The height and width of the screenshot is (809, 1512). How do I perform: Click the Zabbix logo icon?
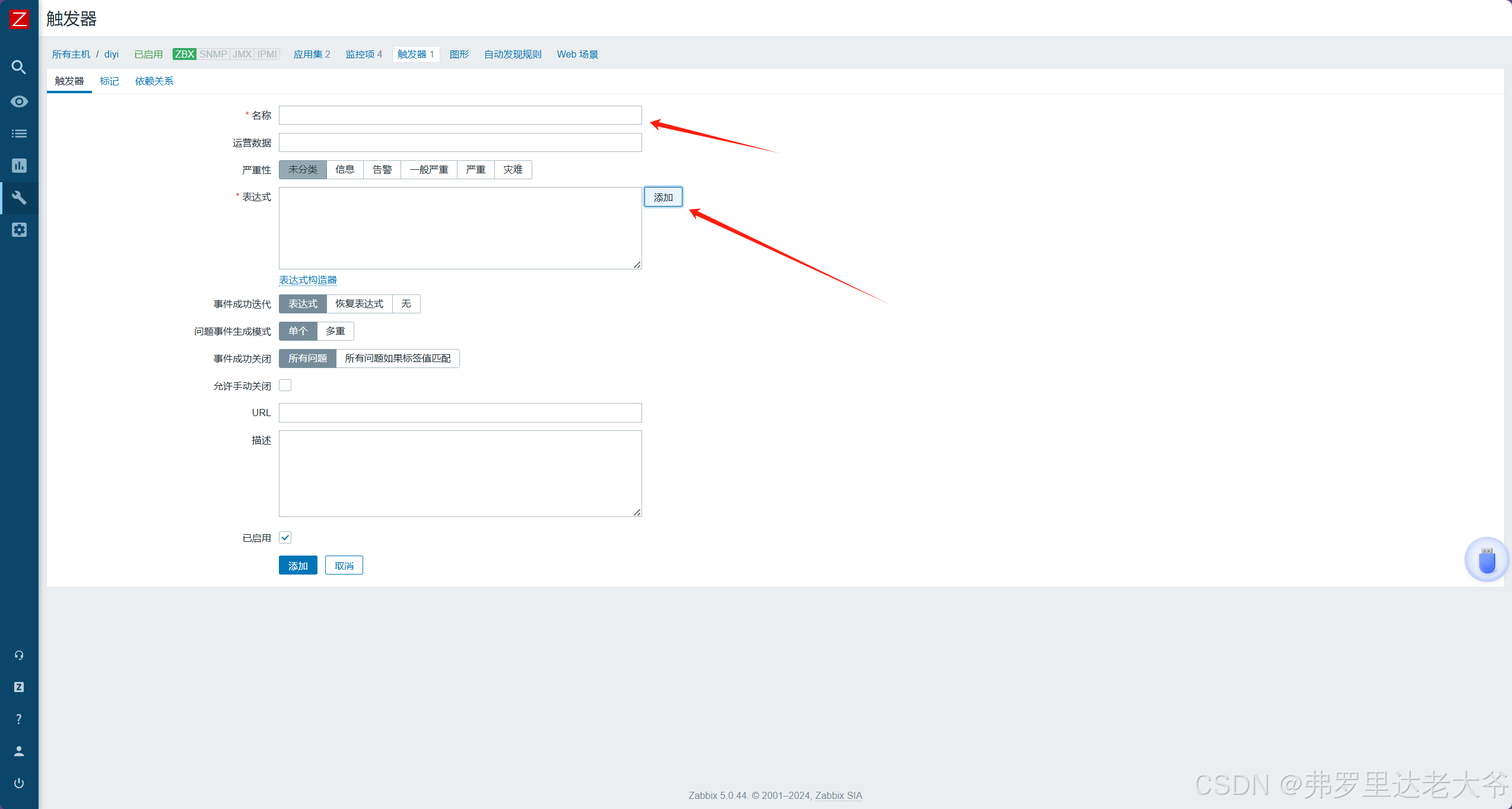pyautogui.click(x=19, y=19)
